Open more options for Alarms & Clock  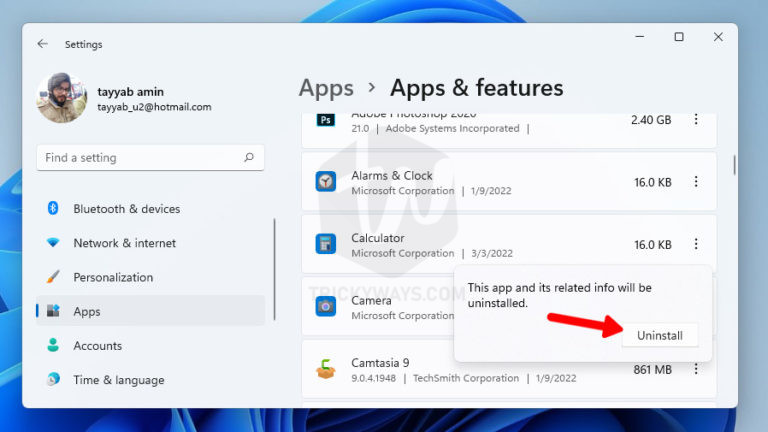point(696,182)
